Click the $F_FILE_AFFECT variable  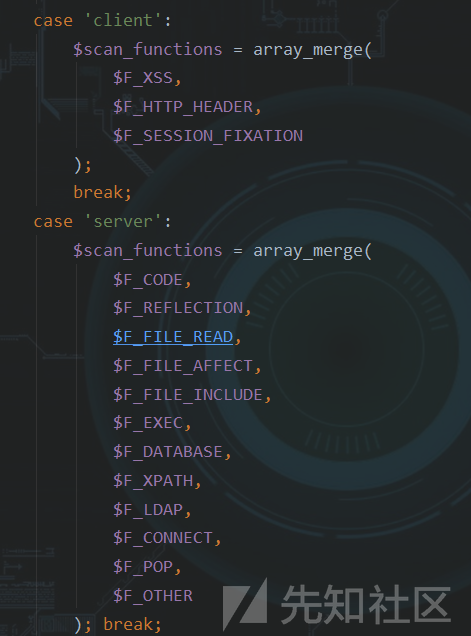[x=183, y=366]
